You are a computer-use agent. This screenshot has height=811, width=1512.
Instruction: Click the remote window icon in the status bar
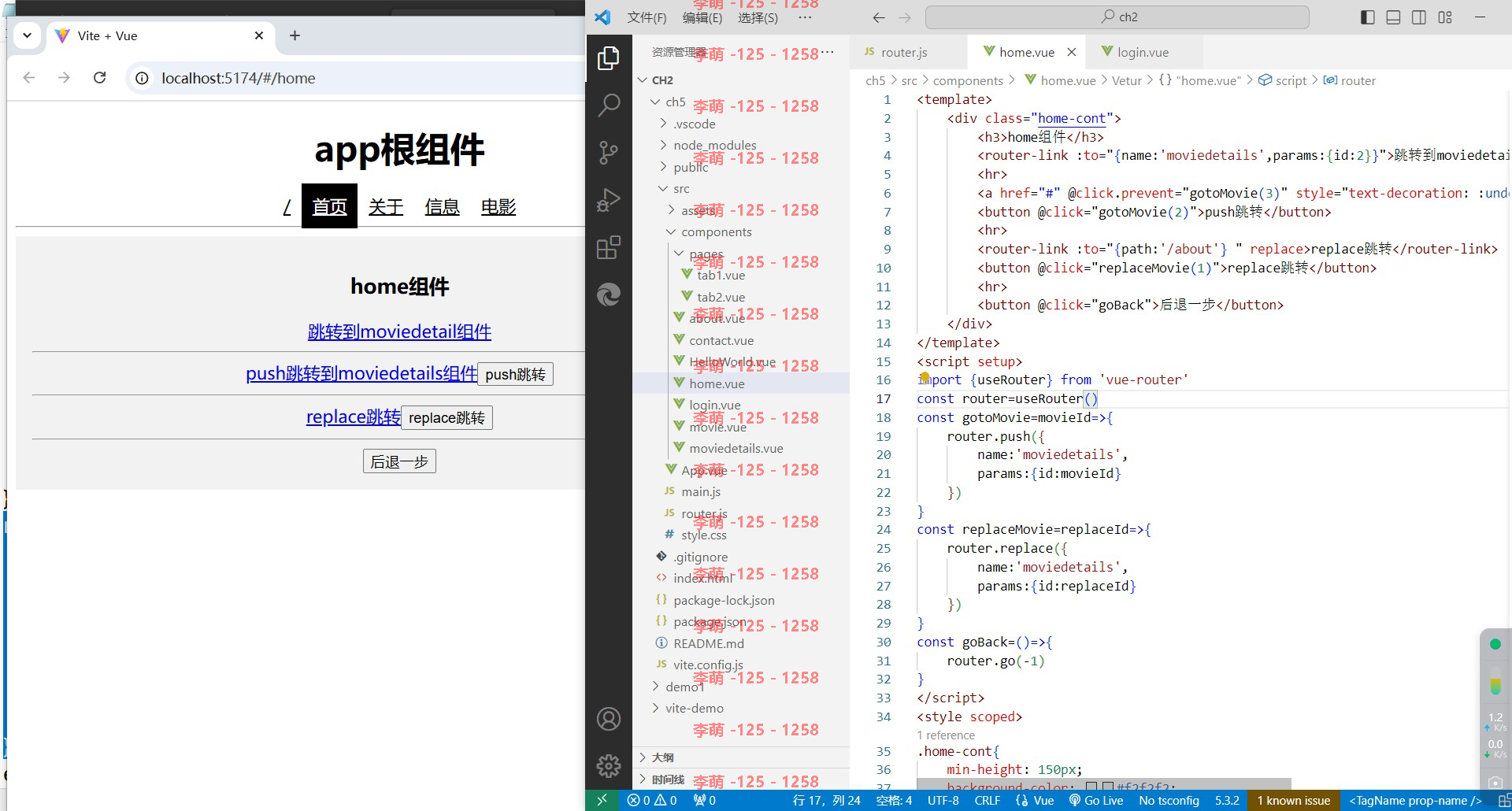pyautogui.click(x=602, y=800)
